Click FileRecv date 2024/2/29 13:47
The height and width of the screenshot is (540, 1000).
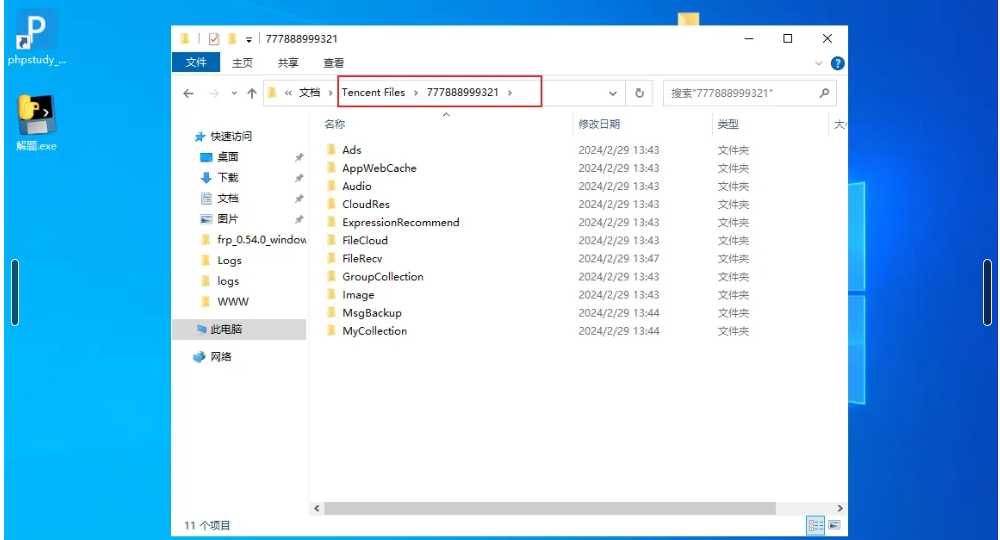tap(619, 258)
